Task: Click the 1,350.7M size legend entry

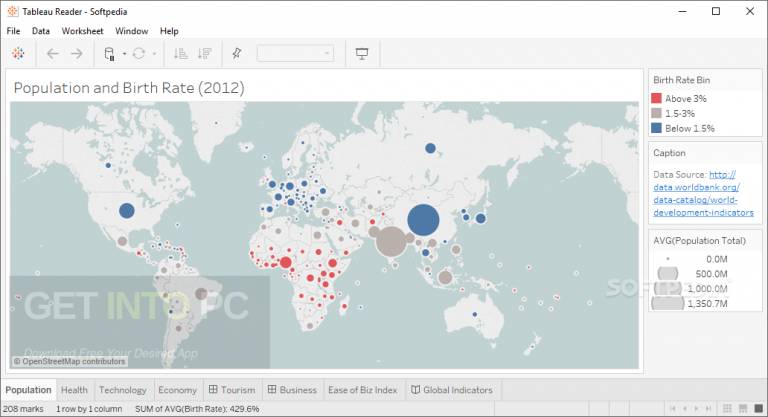Action: point(690,303)
